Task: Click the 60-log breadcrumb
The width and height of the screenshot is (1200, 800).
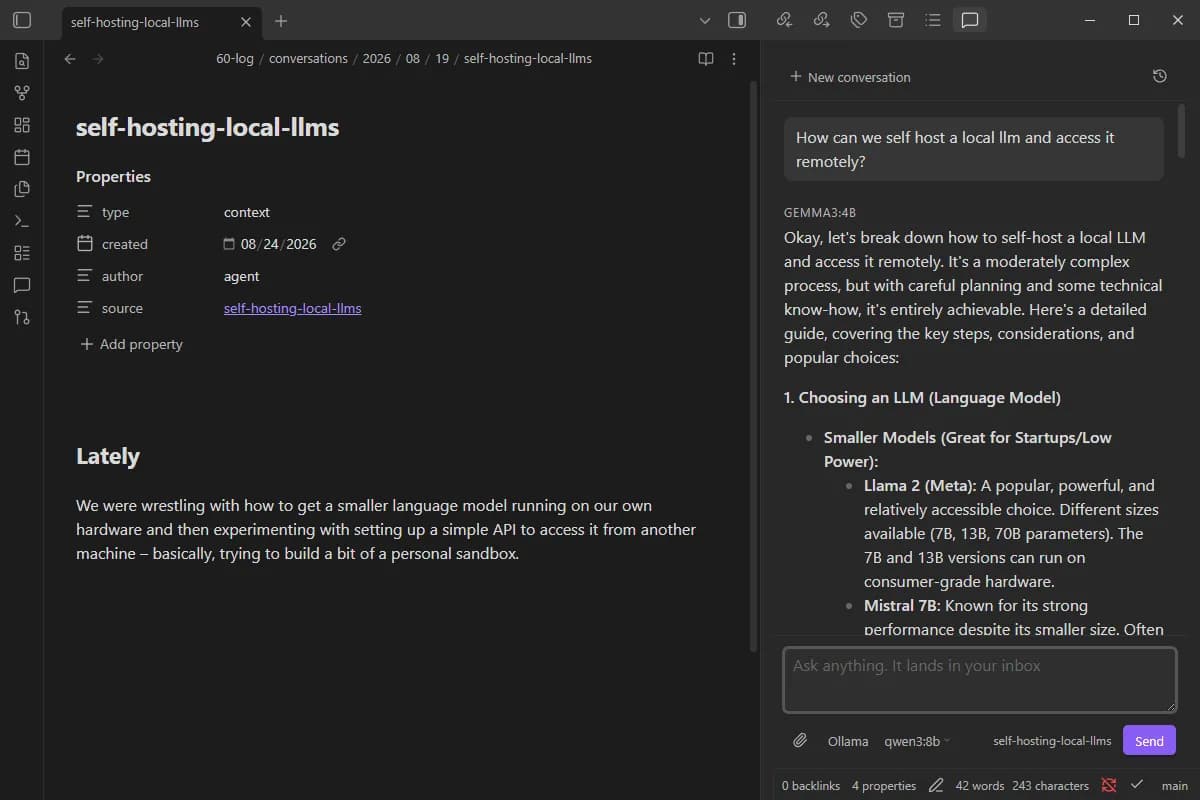Action: [235, 59]
